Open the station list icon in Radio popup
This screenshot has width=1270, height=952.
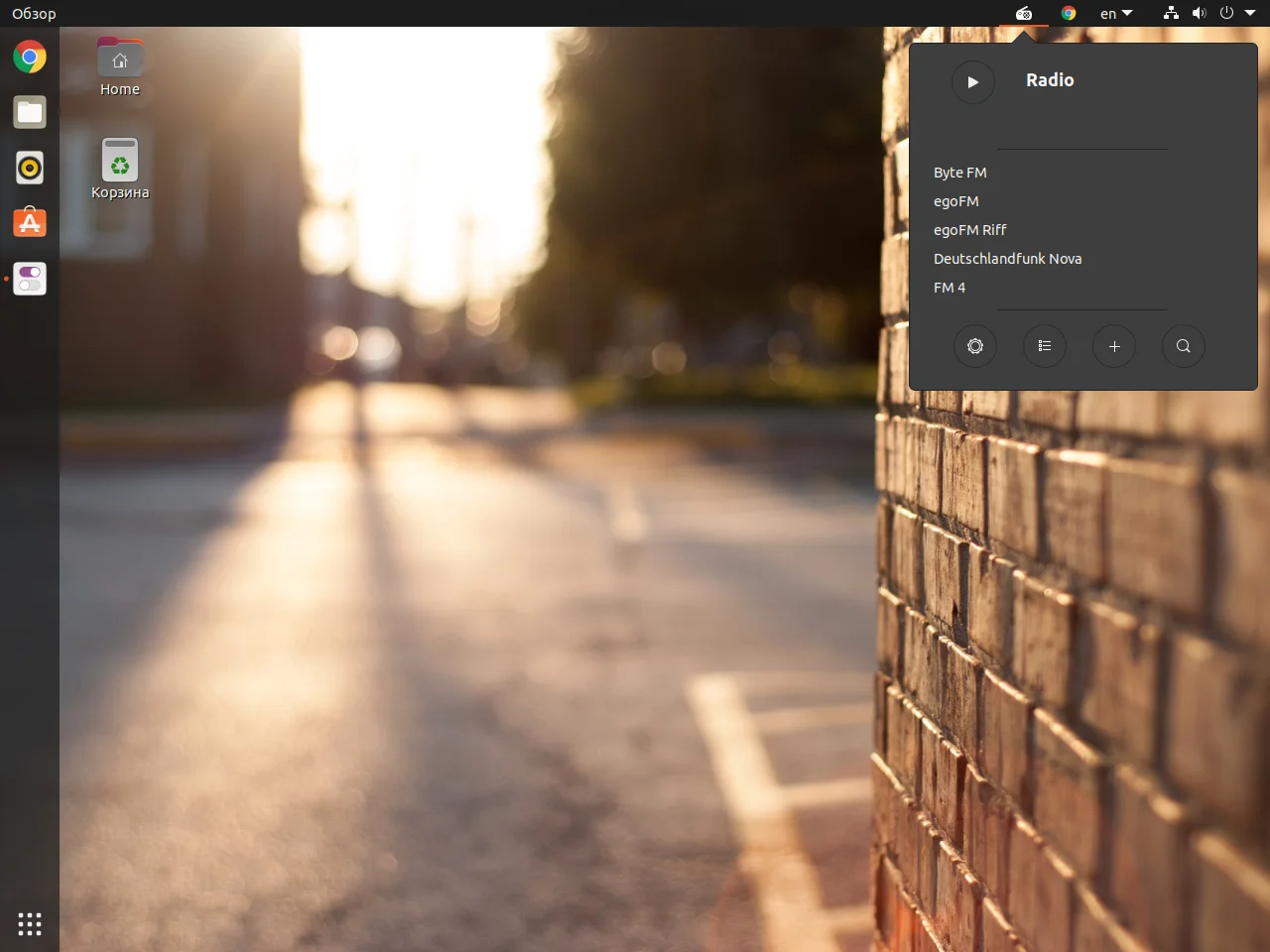point(1045,346)
